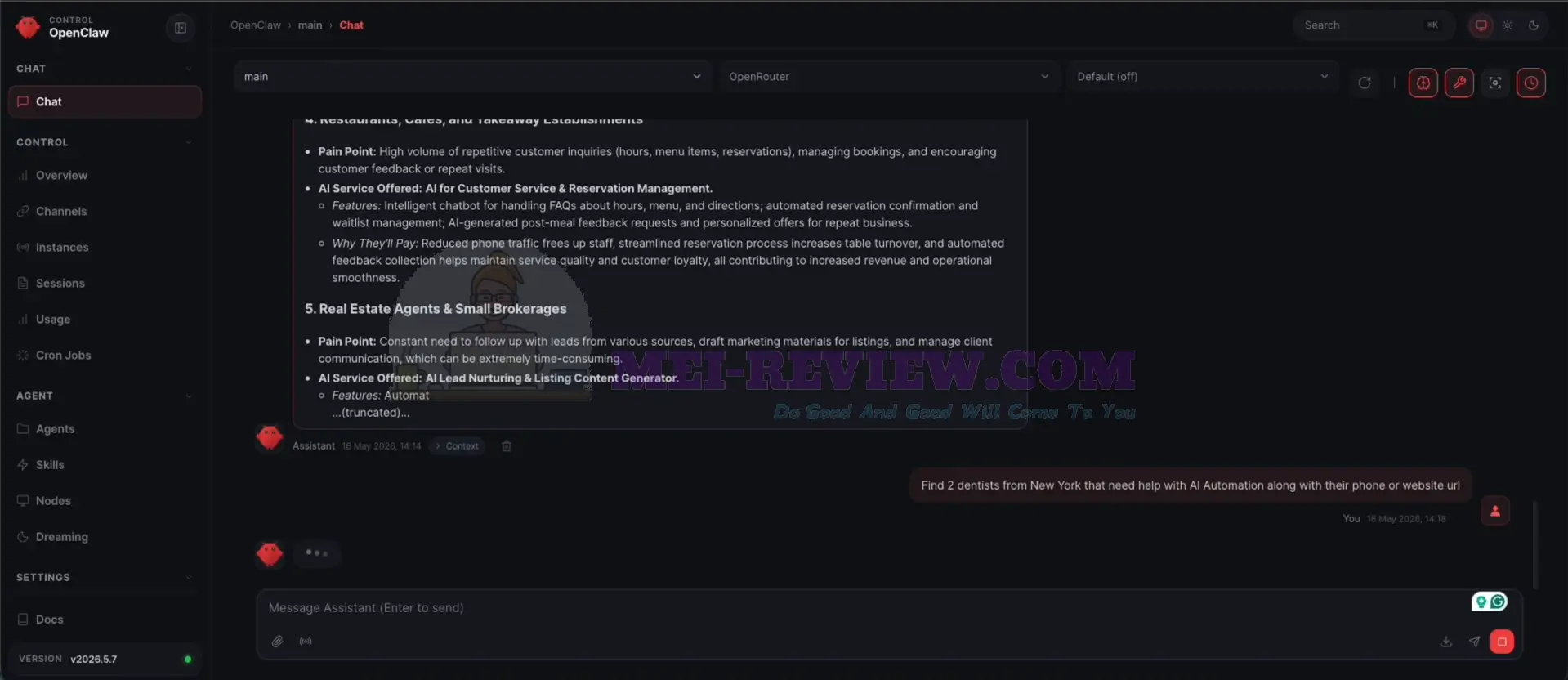Refresh the chat with the circular arrow

tap(1365, 83)
